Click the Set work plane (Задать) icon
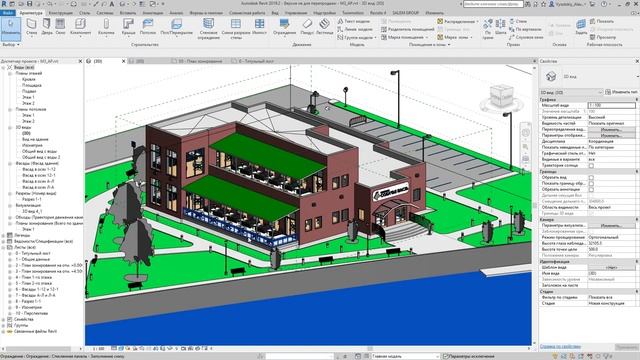The height and width of the screenshot is (360, 640). [581, 27]
